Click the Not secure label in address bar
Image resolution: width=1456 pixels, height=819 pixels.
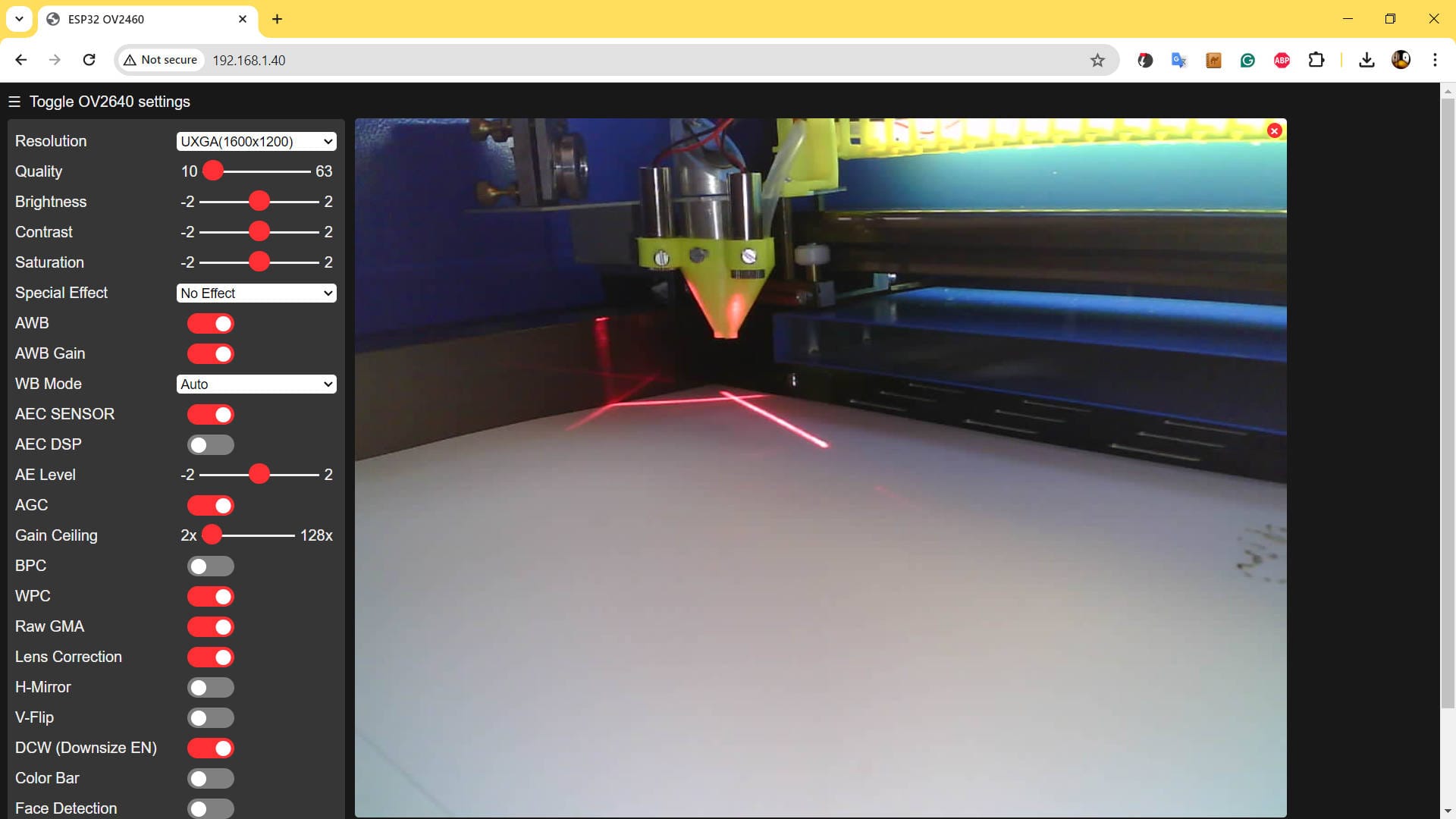tap(160, 60)
